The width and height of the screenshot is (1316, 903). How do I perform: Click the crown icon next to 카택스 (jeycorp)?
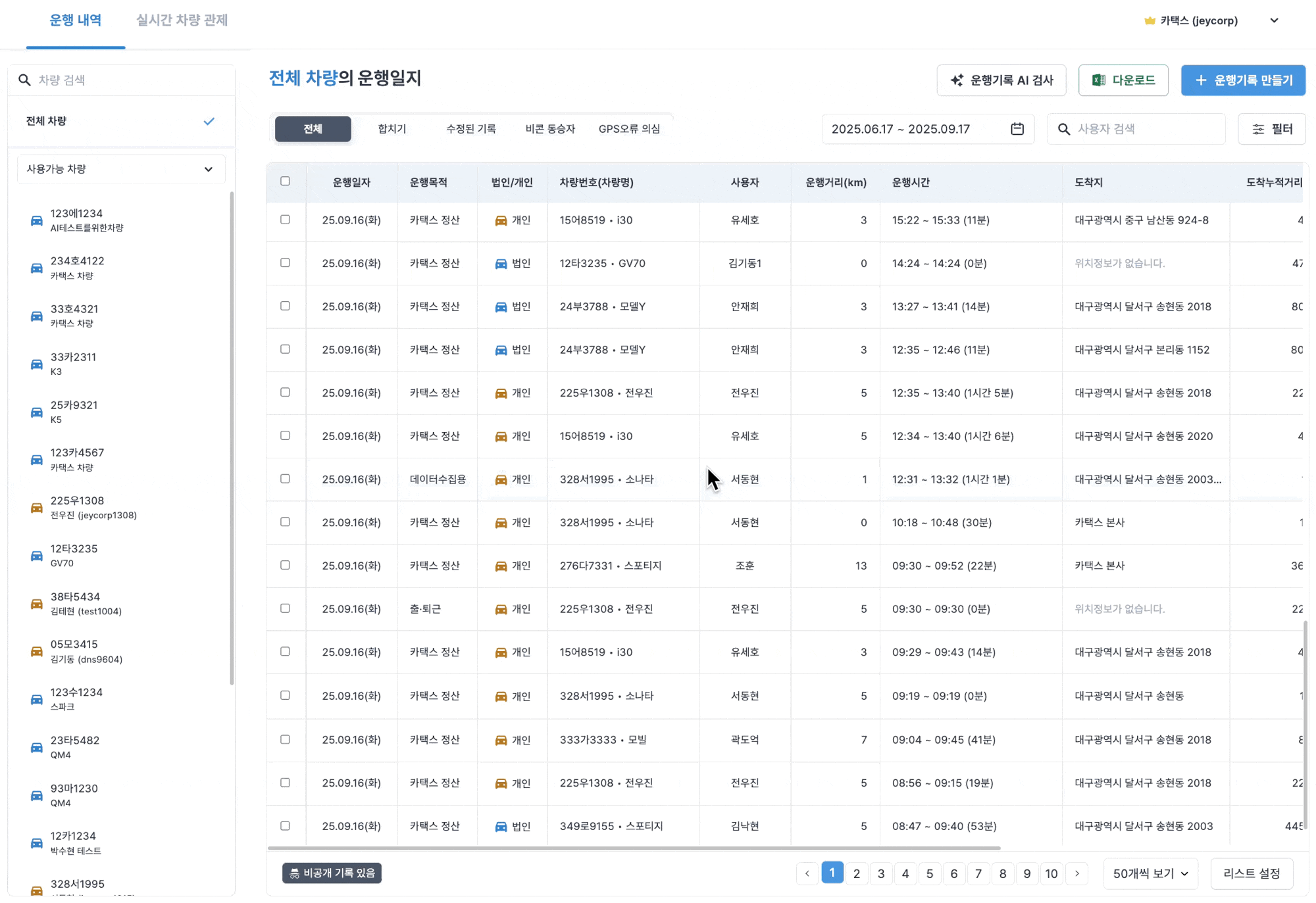tap(1150, 20)
